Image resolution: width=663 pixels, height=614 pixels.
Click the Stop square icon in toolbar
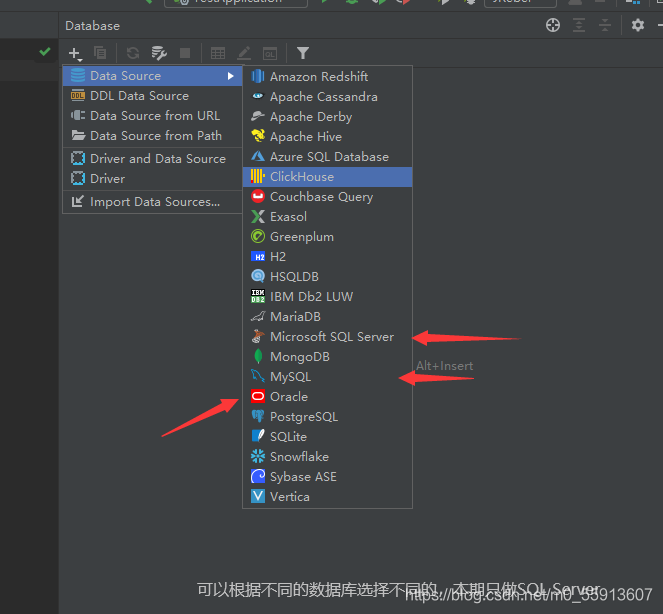click(x=185, y=53)
